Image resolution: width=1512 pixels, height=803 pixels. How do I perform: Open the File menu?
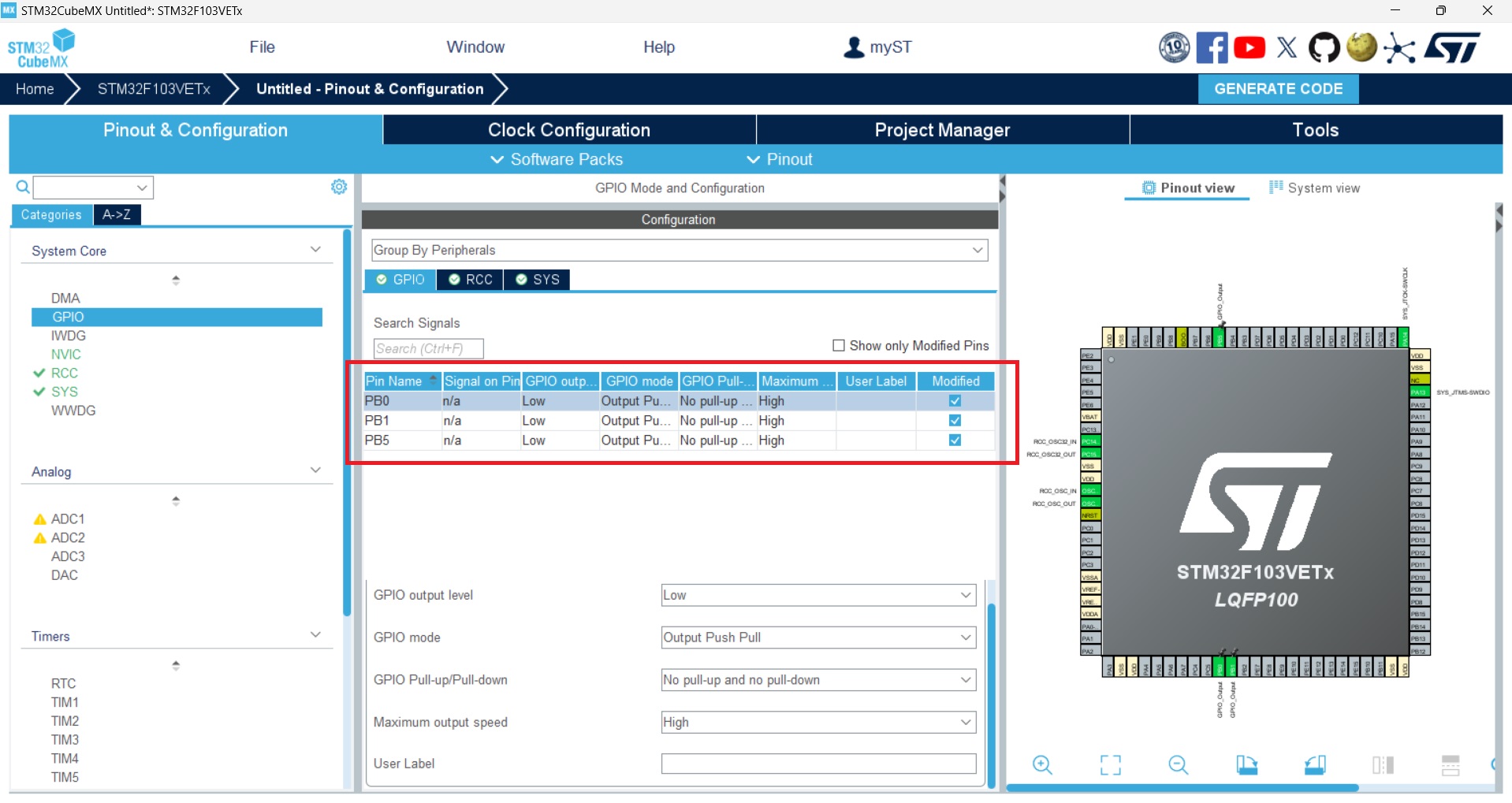pos(262,47)
